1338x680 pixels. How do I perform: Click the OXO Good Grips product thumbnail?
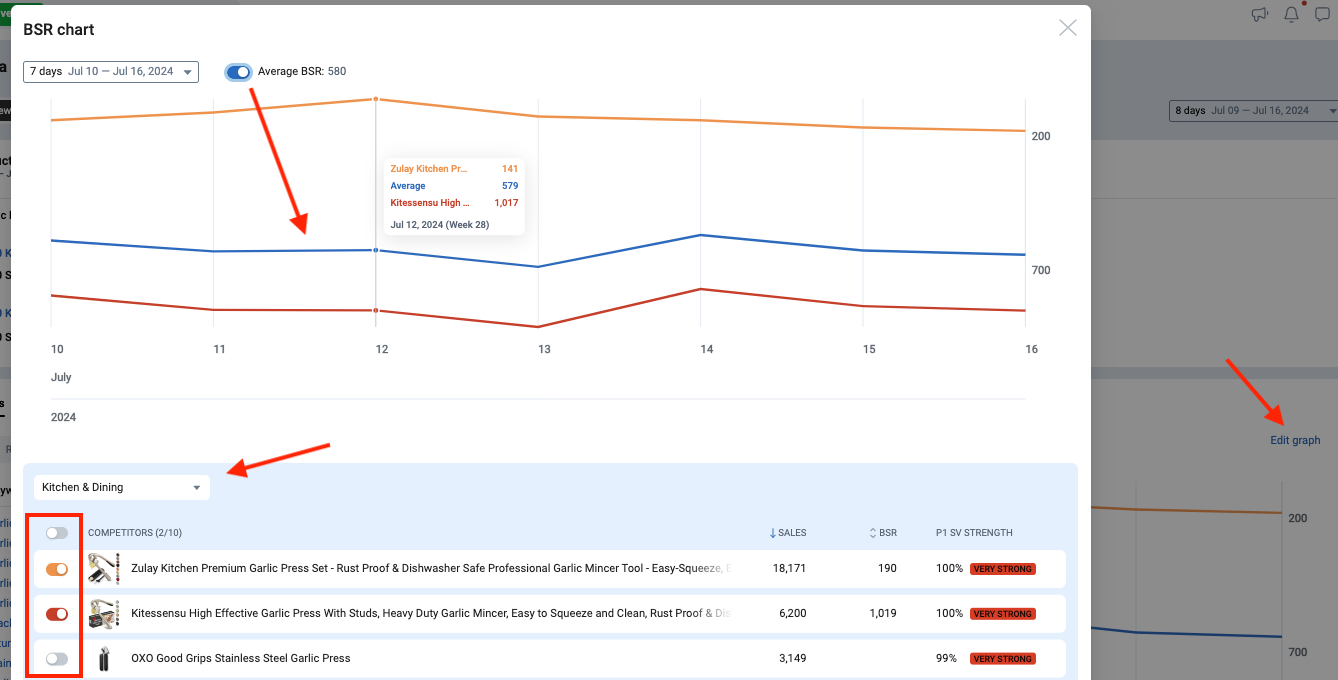point(103,658)
